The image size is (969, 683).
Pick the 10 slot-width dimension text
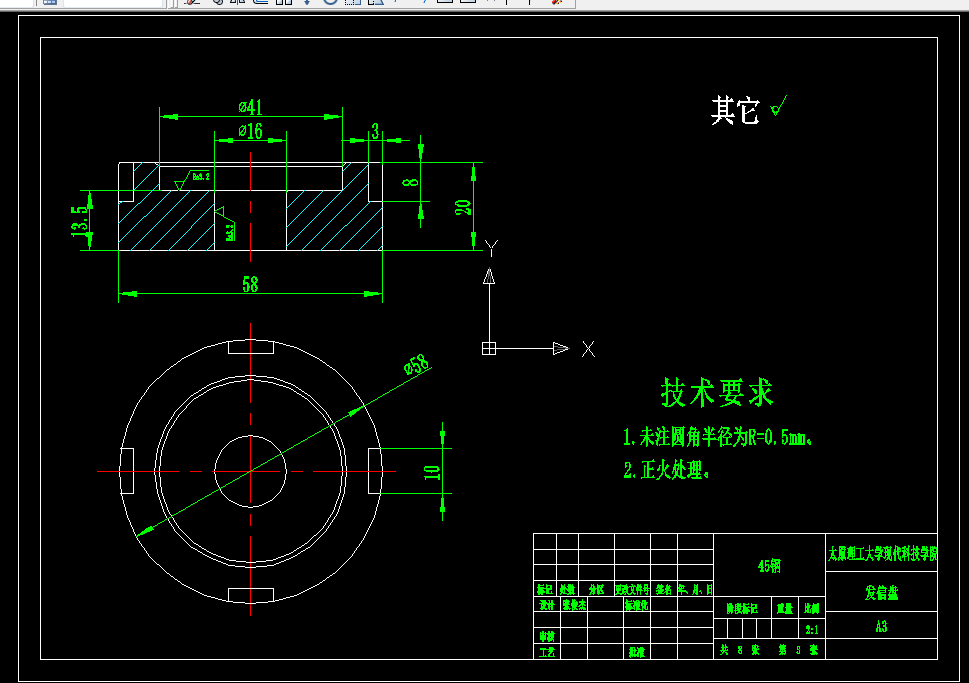click(x=431, y=472)
